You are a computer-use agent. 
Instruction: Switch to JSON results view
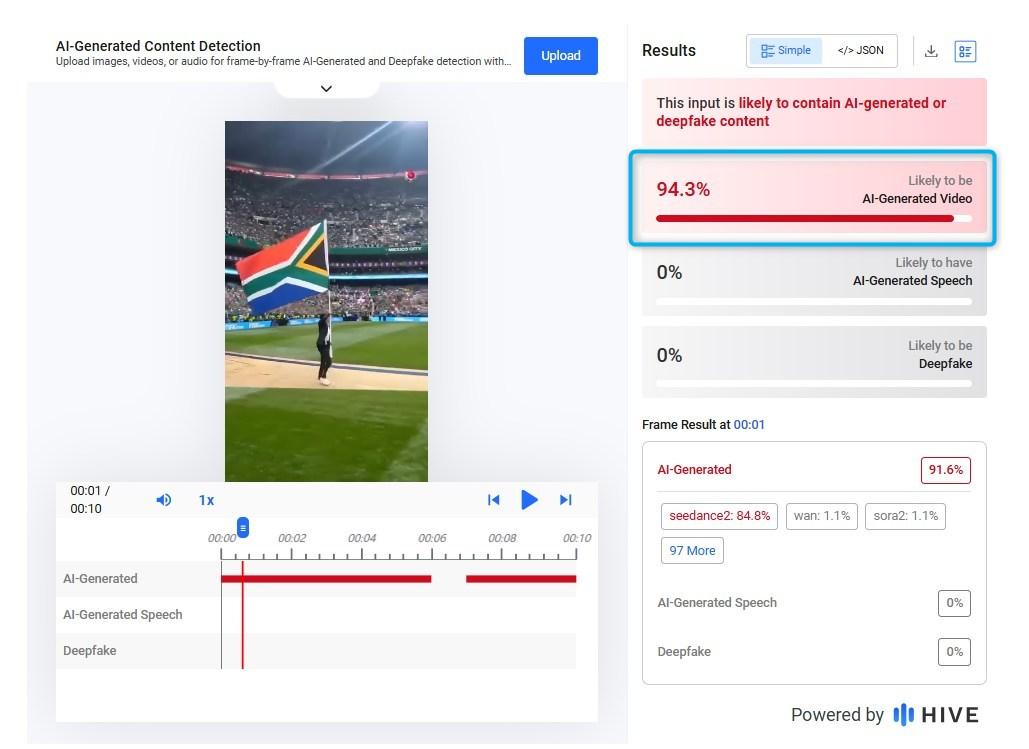click(x=860, y=51)
